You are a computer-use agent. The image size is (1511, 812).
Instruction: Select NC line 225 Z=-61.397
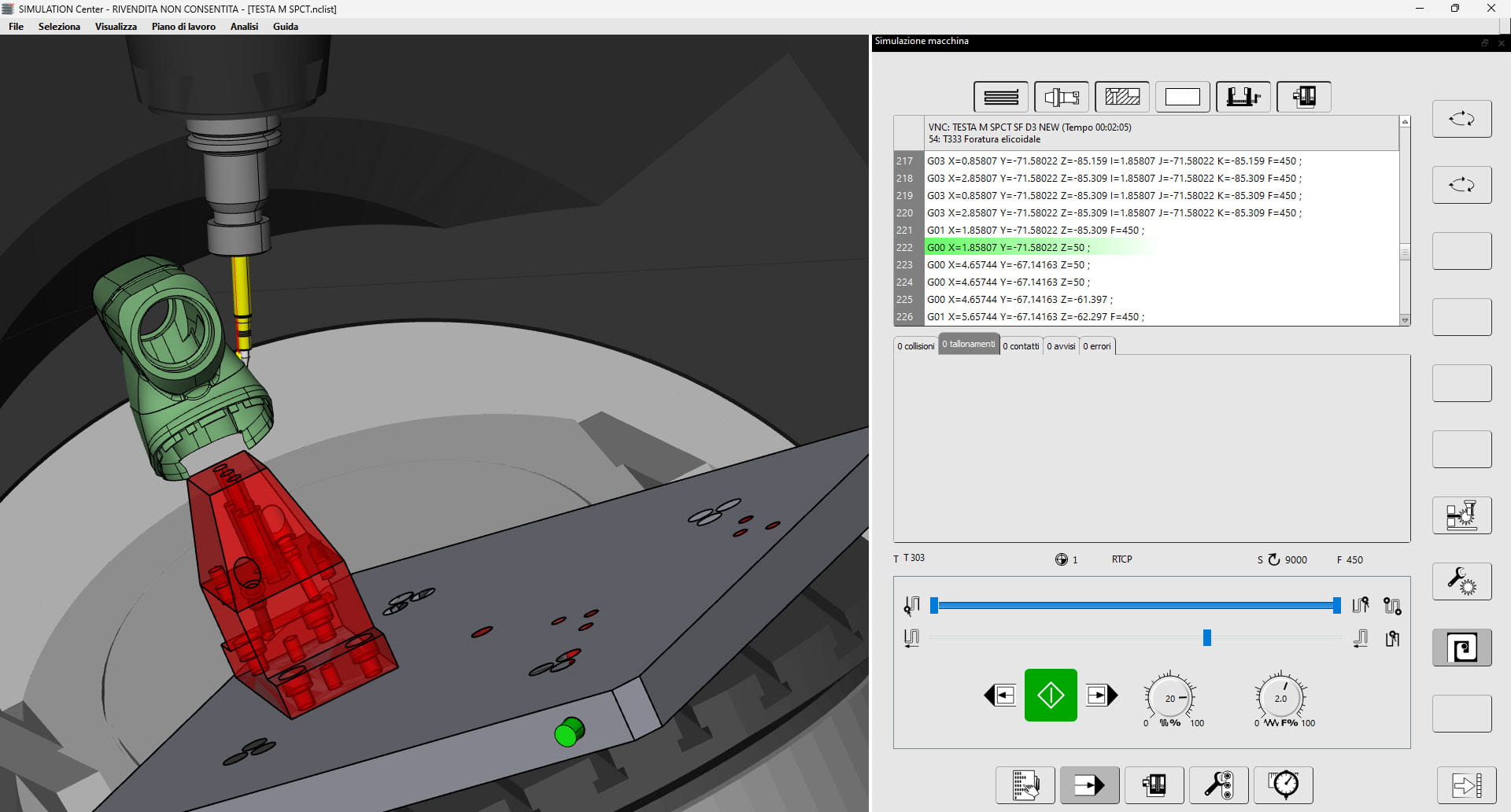(x=1146, y=299)
